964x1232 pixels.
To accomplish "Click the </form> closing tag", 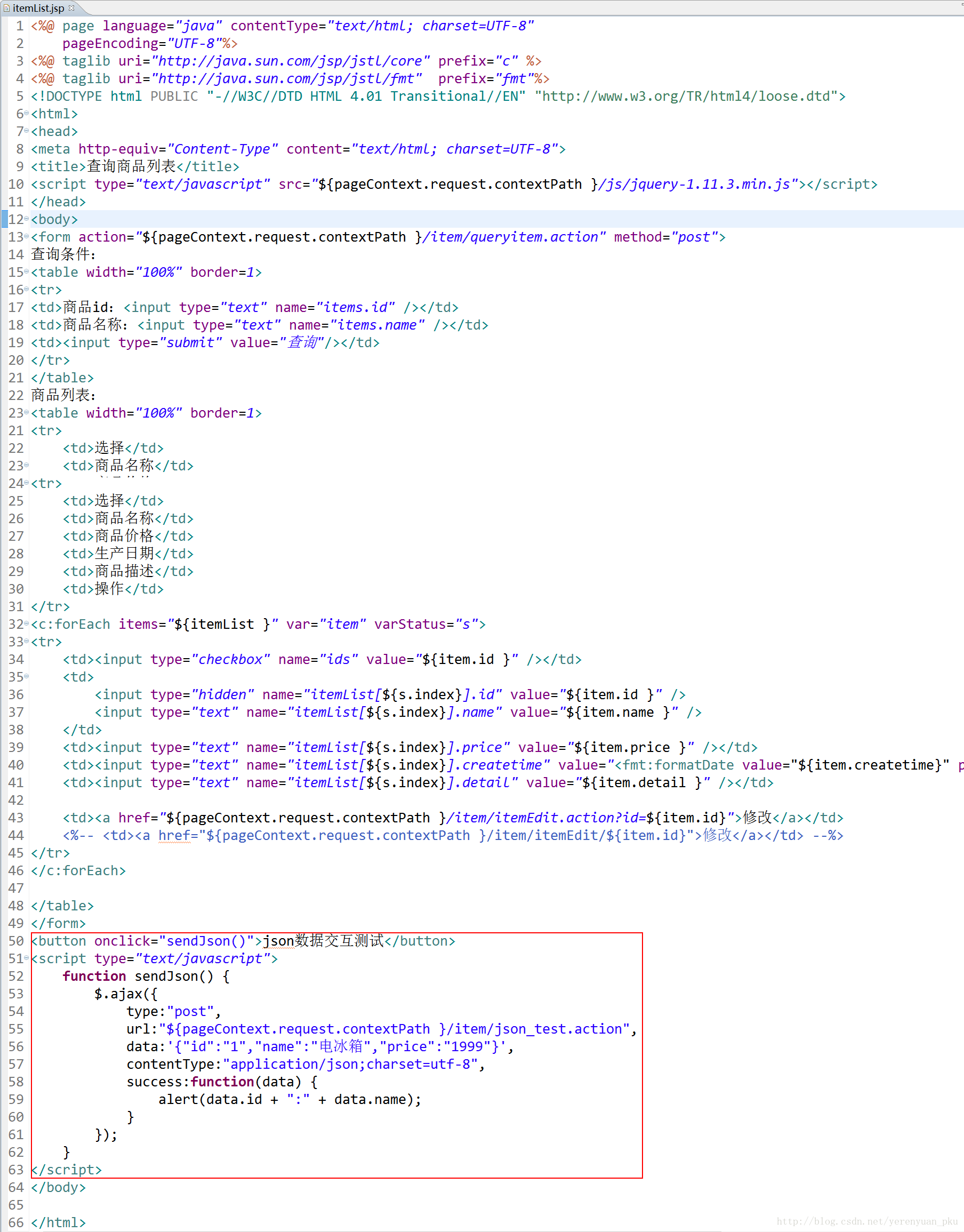I will pyautogui.click(x=58, y=924).
